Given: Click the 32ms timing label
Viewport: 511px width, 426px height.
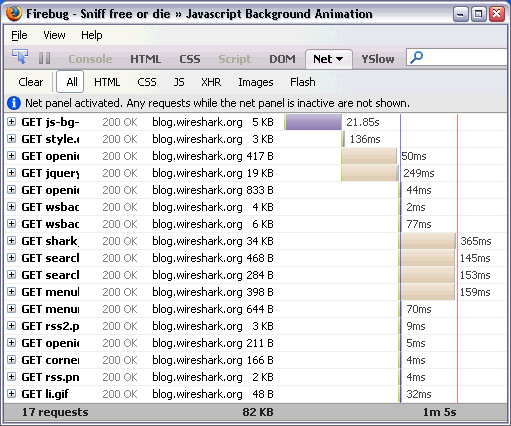Looking at the screenshot, I should pyautogui.click(x=419, y=394).
